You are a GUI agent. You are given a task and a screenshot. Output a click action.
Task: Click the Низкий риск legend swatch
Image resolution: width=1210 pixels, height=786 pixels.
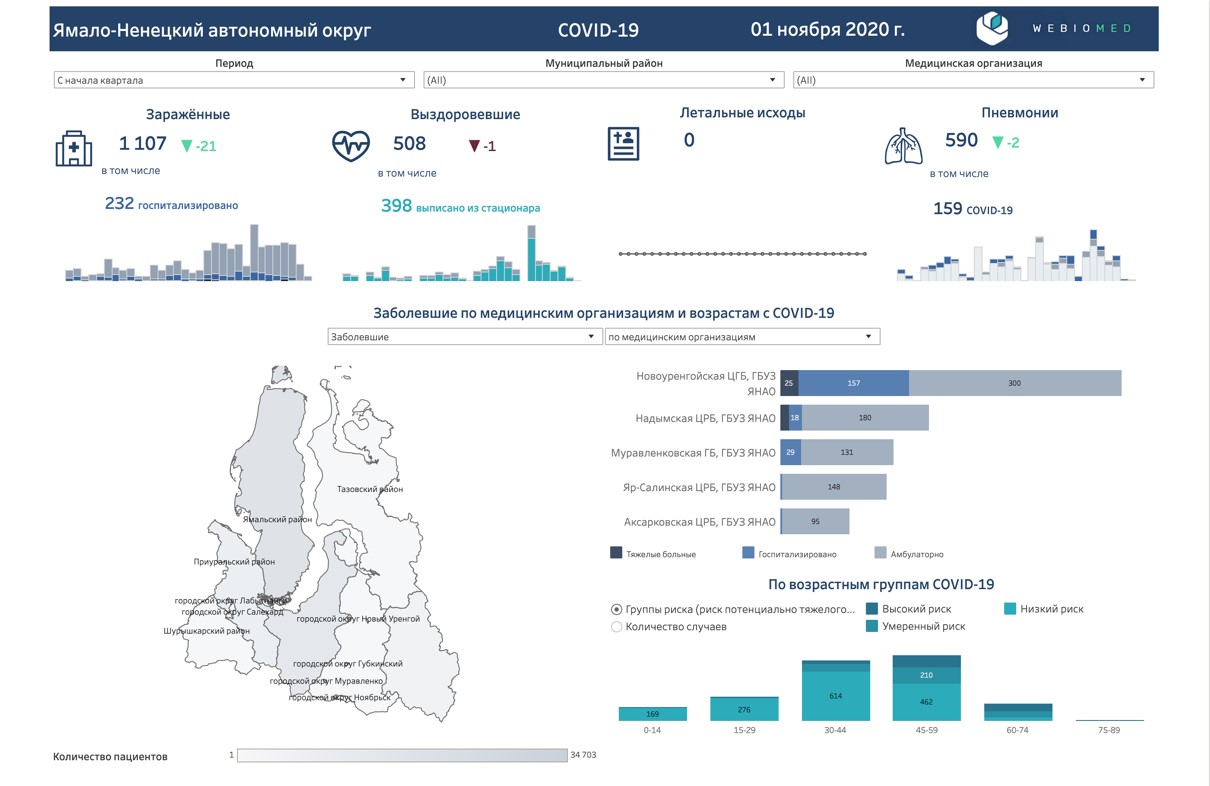pyautogui.click(x=1010, y=608)
